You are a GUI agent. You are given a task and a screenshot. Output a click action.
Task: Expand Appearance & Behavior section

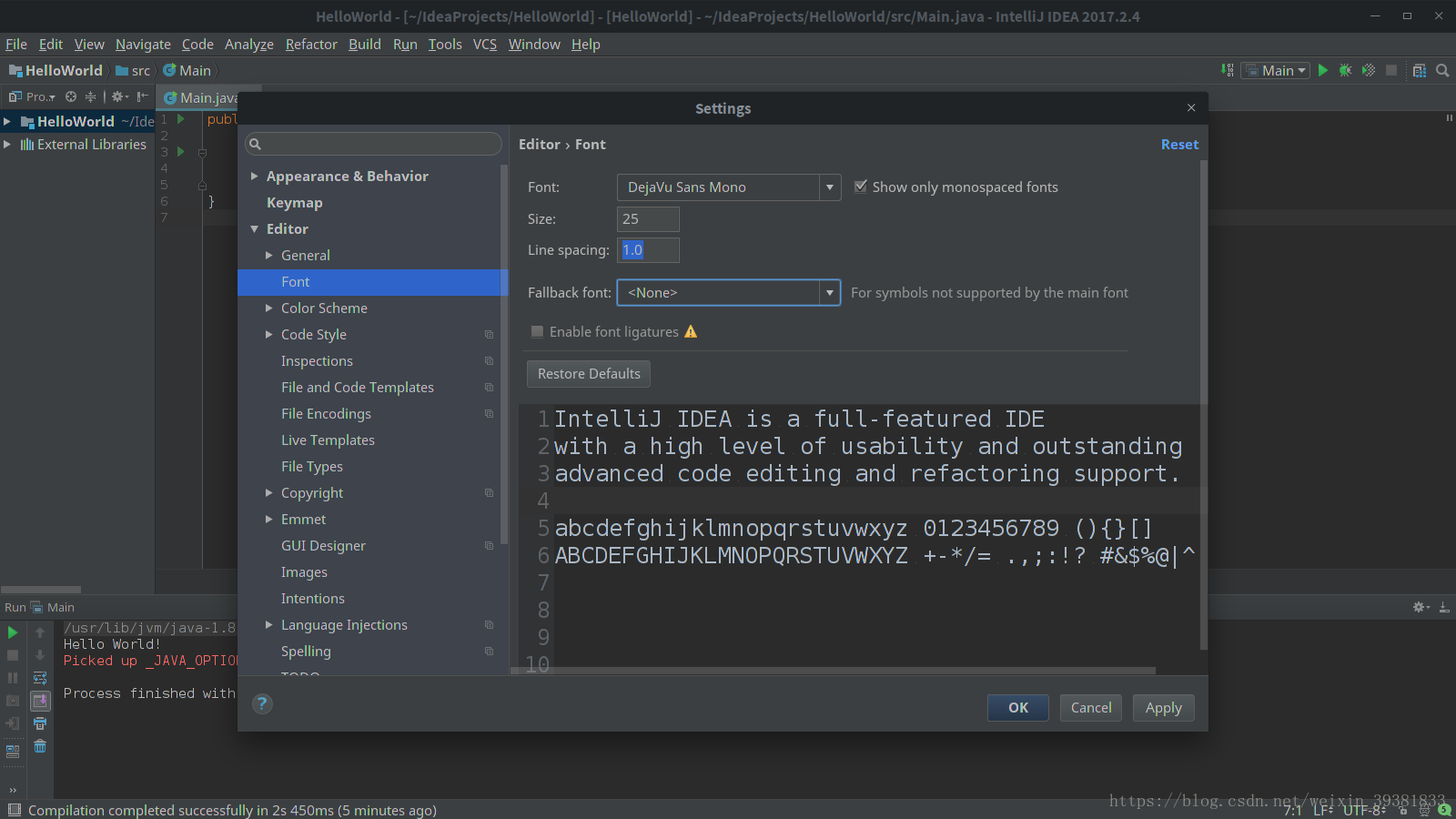[255, 177]
